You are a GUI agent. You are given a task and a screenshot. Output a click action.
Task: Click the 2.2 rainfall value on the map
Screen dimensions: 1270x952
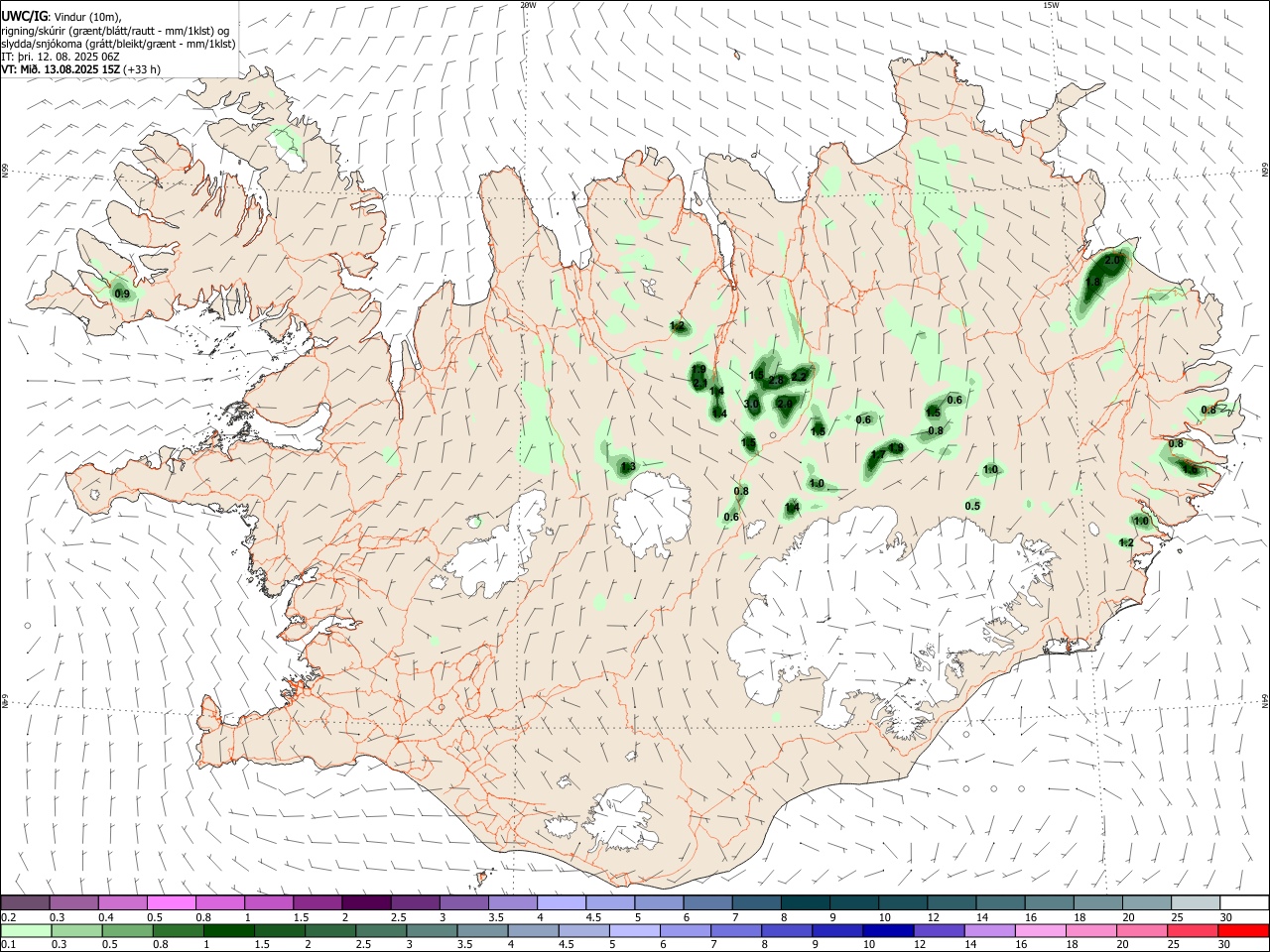[x=799, y=377]
